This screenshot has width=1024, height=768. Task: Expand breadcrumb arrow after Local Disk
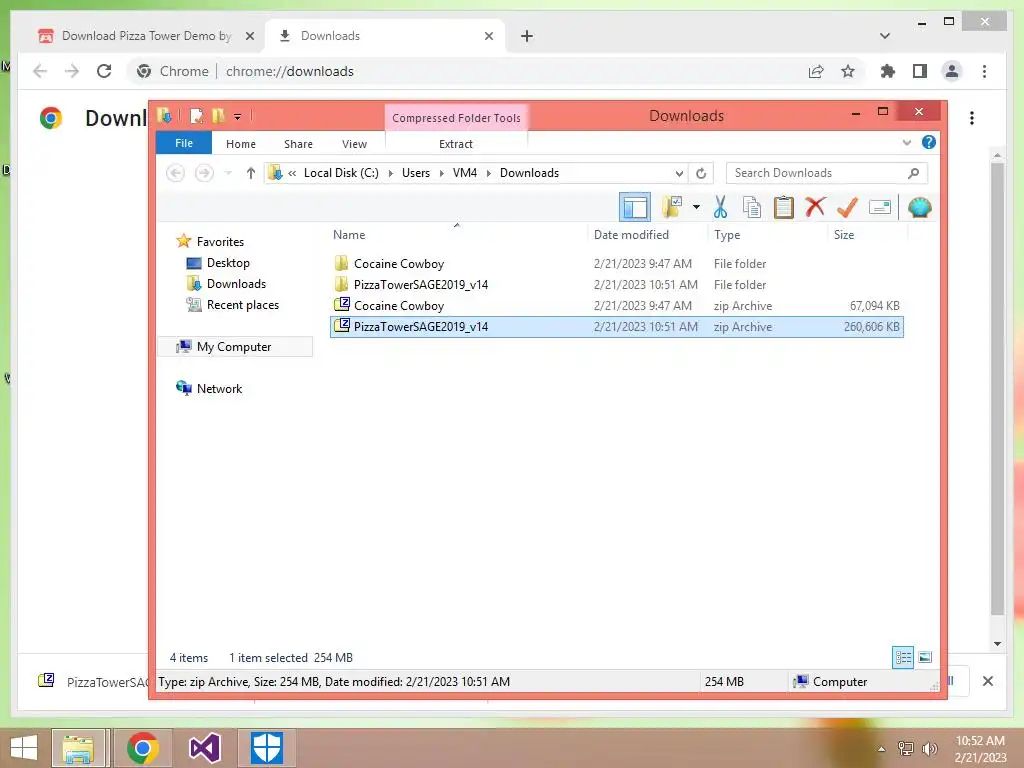[391, 173]
